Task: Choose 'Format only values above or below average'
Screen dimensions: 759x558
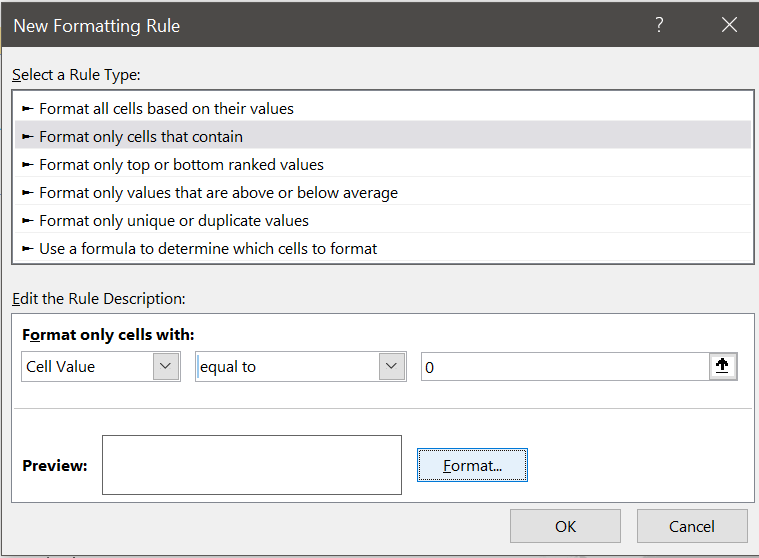Action: pos(218,192)
